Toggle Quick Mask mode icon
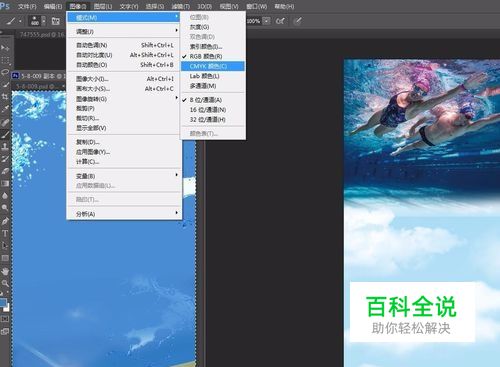Viewport: 500px width, 367px height. (5, 319)
